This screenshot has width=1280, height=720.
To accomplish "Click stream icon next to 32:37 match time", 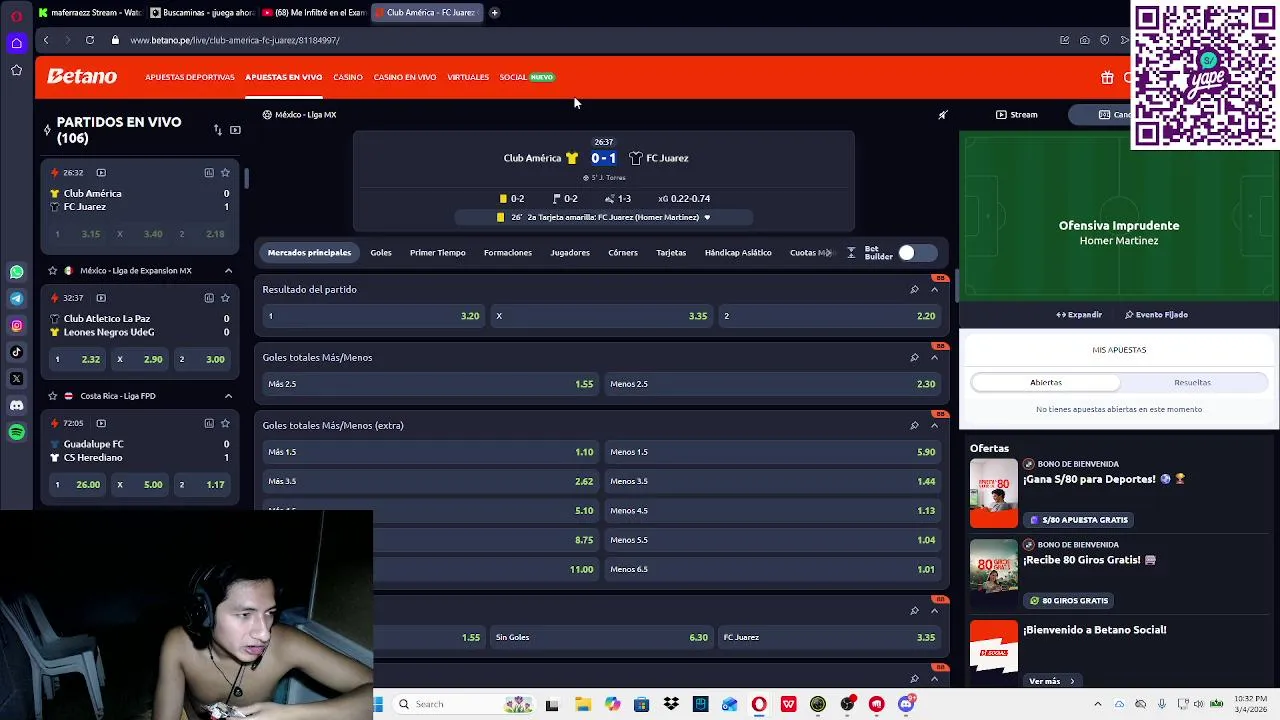I will pyautogui.click(x=101, y=297).
